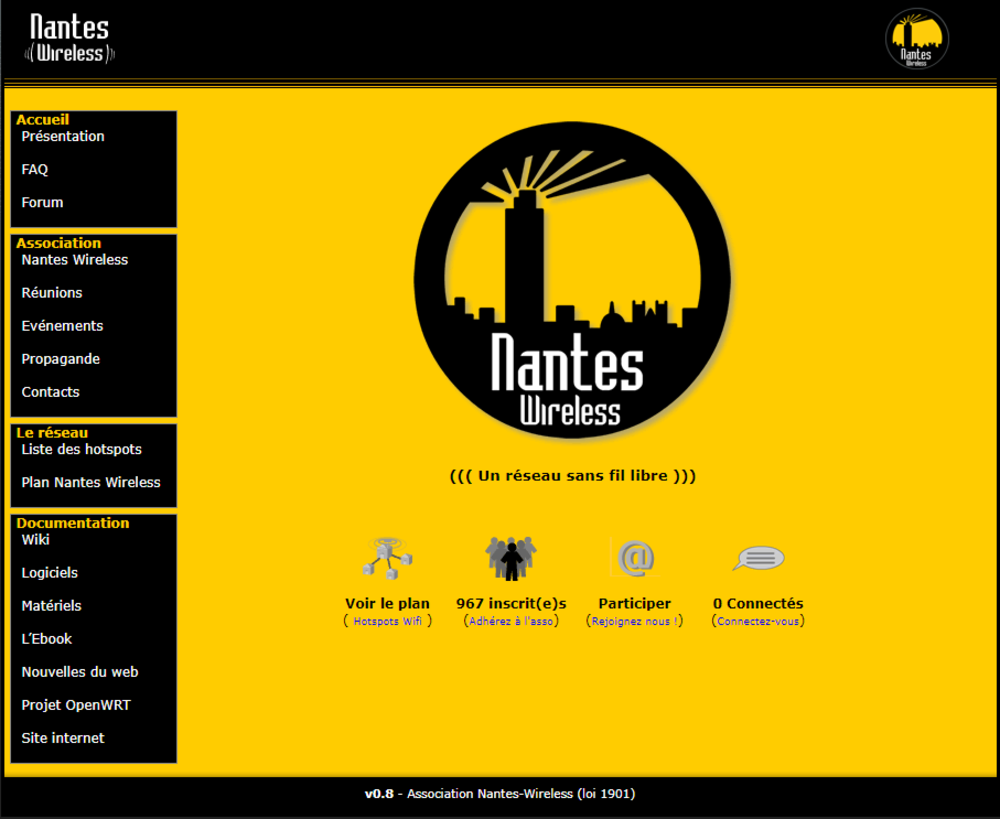Click the Accueil section heading
Screen dimensions: 1000x819
coord(43,120)
